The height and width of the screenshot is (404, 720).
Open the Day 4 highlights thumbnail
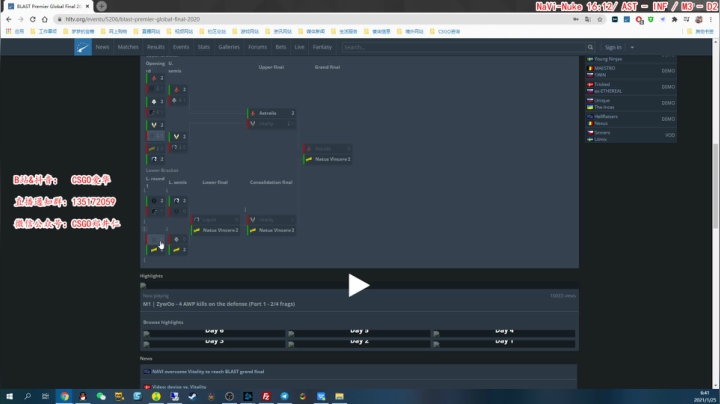(504, 332)
